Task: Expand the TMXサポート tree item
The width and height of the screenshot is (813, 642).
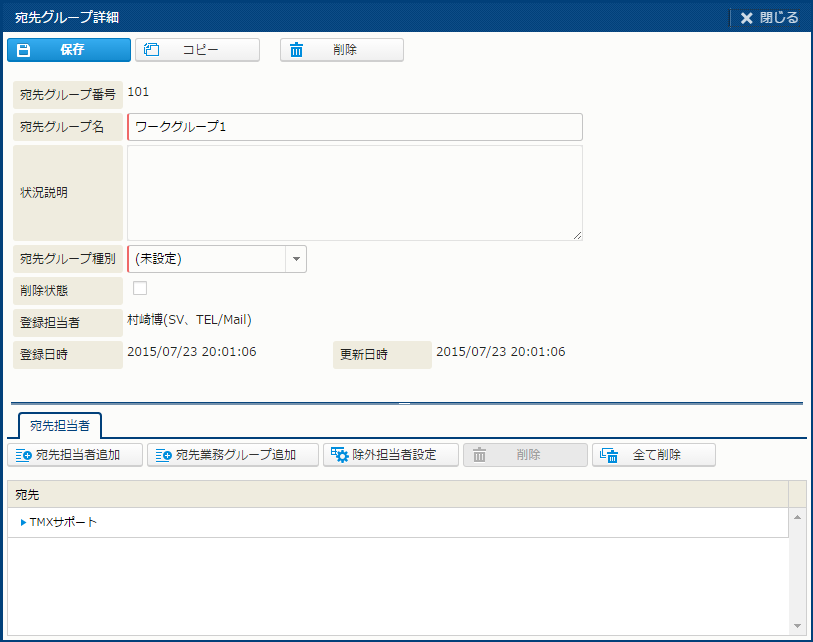Action: pos(23,522)
